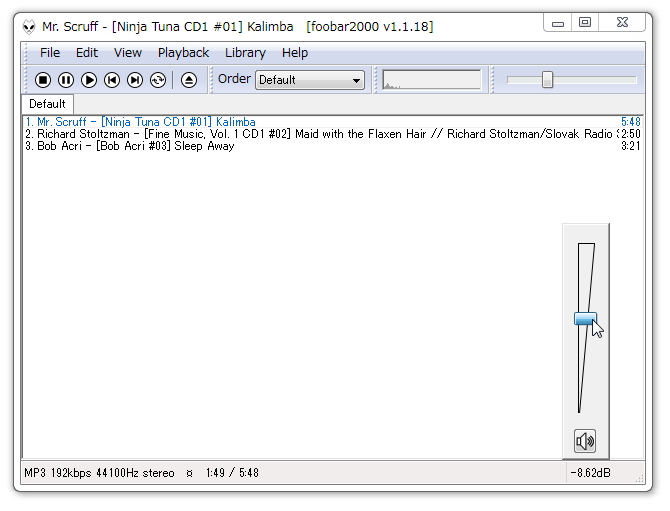This screenshot has height=511, width=670.
Task: Maximize the foobar2000 window
Action: pyautogui.click(x=585, y=23)
